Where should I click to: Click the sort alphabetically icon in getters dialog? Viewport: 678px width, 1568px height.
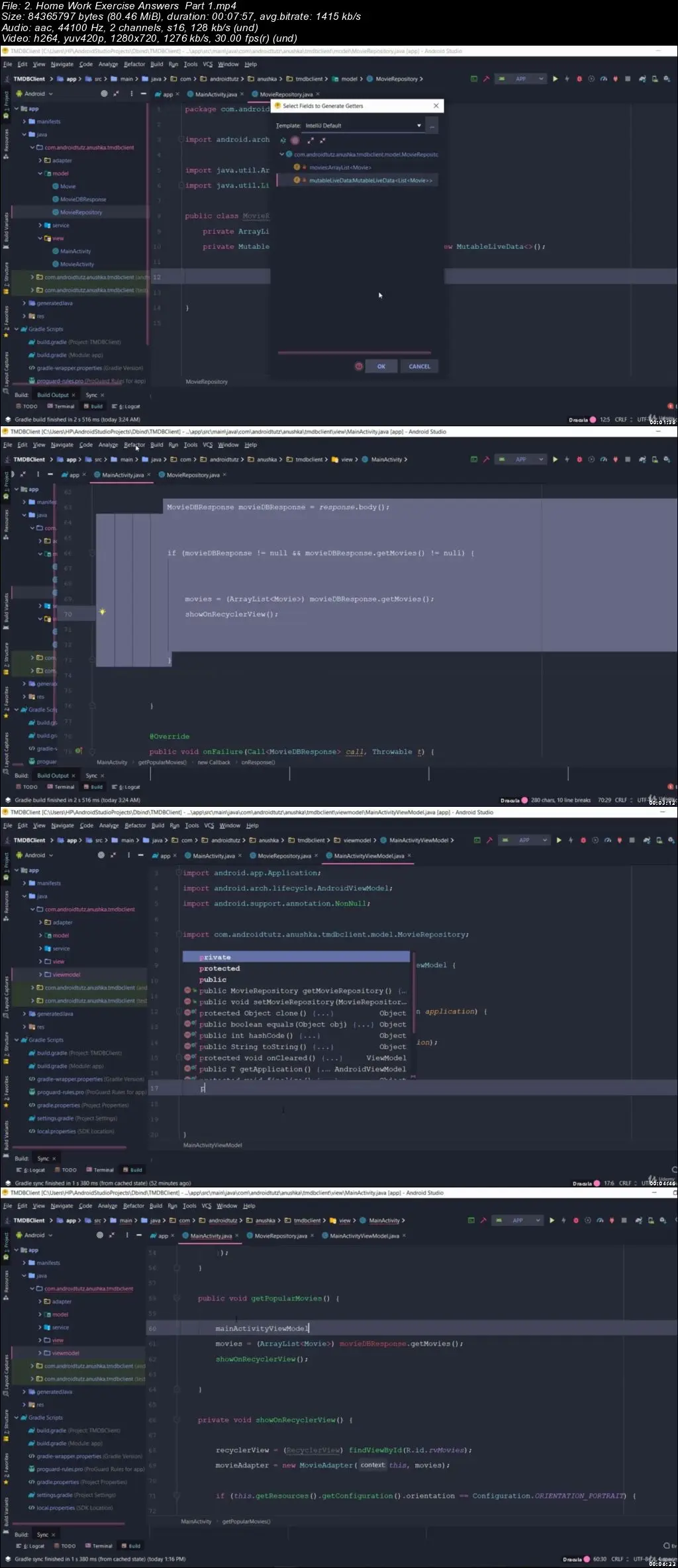tap(283, 140)
